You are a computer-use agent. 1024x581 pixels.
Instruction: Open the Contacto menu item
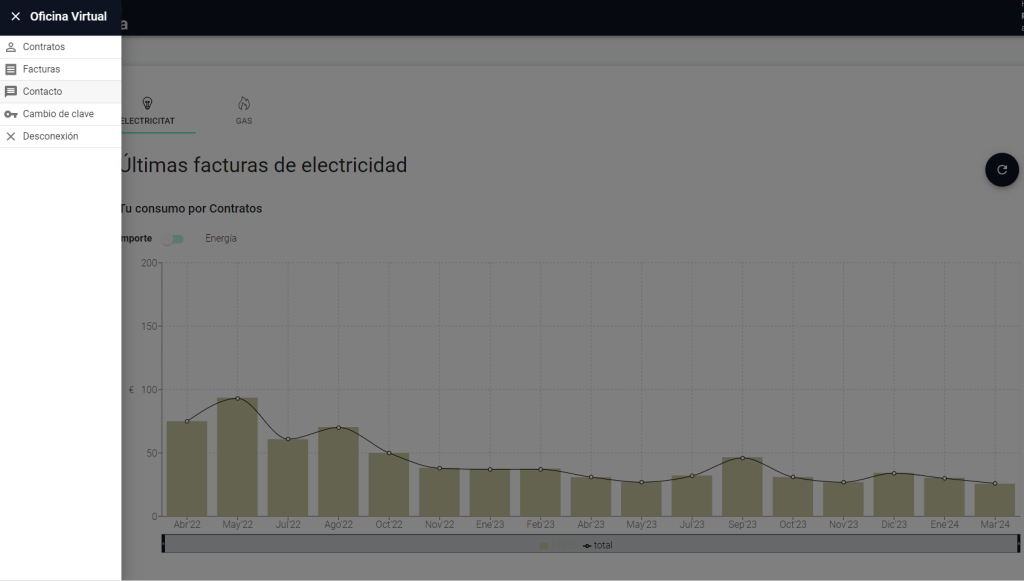(43, 92)
